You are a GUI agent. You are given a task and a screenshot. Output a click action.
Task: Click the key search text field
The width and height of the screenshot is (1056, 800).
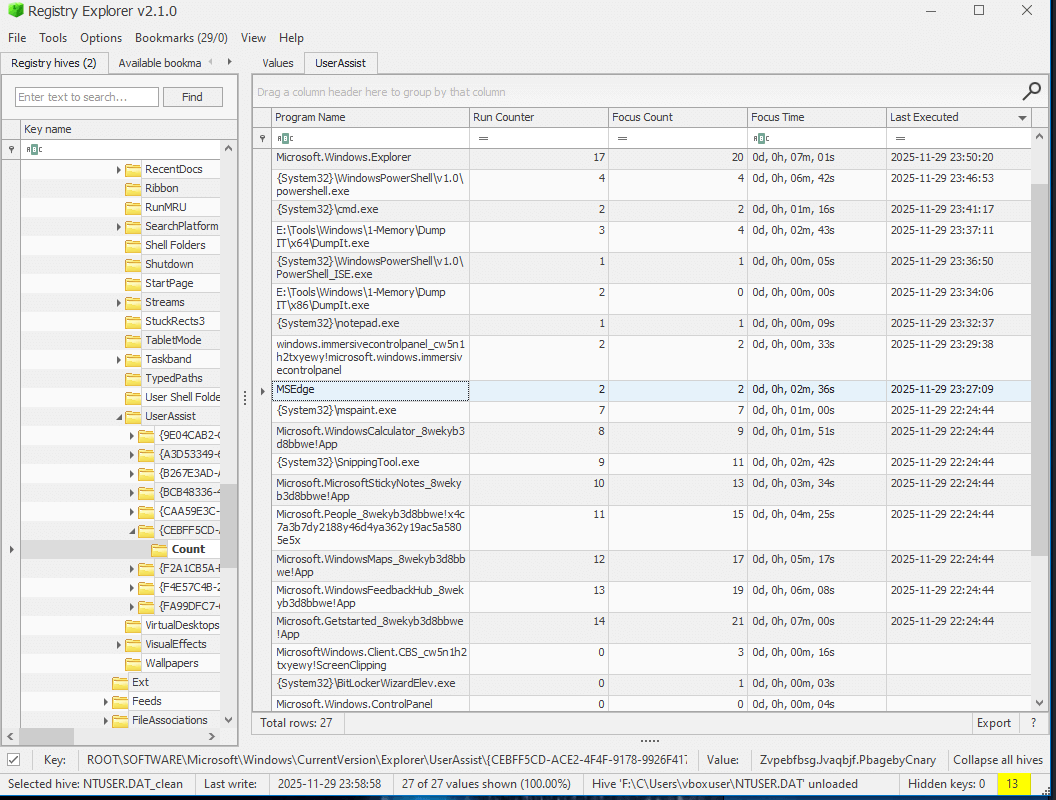(87, 97)
